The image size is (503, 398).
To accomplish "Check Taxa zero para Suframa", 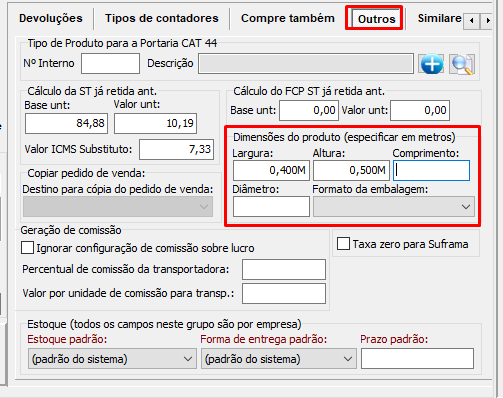I will (x=343, y=244).
